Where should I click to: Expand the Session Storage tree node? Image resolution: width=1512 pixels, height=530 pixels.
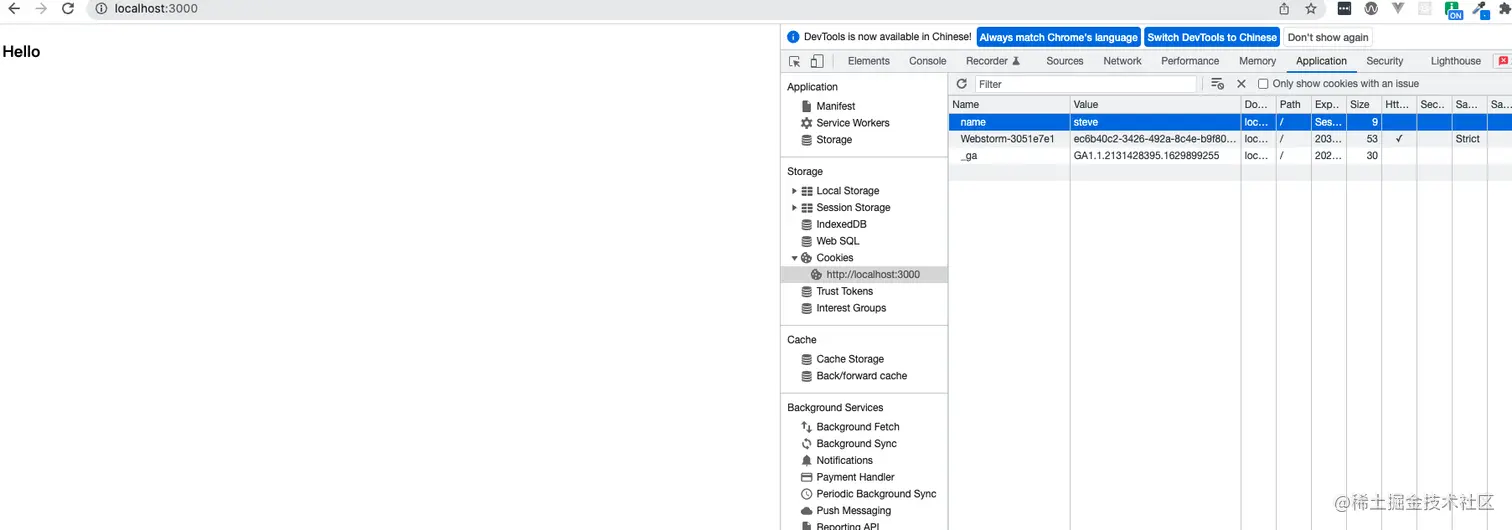[x=795, y=208]
